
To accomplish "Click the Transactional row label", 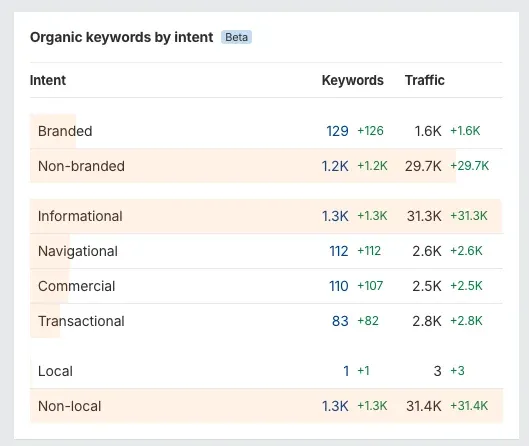I will click(x=81, y=321).
